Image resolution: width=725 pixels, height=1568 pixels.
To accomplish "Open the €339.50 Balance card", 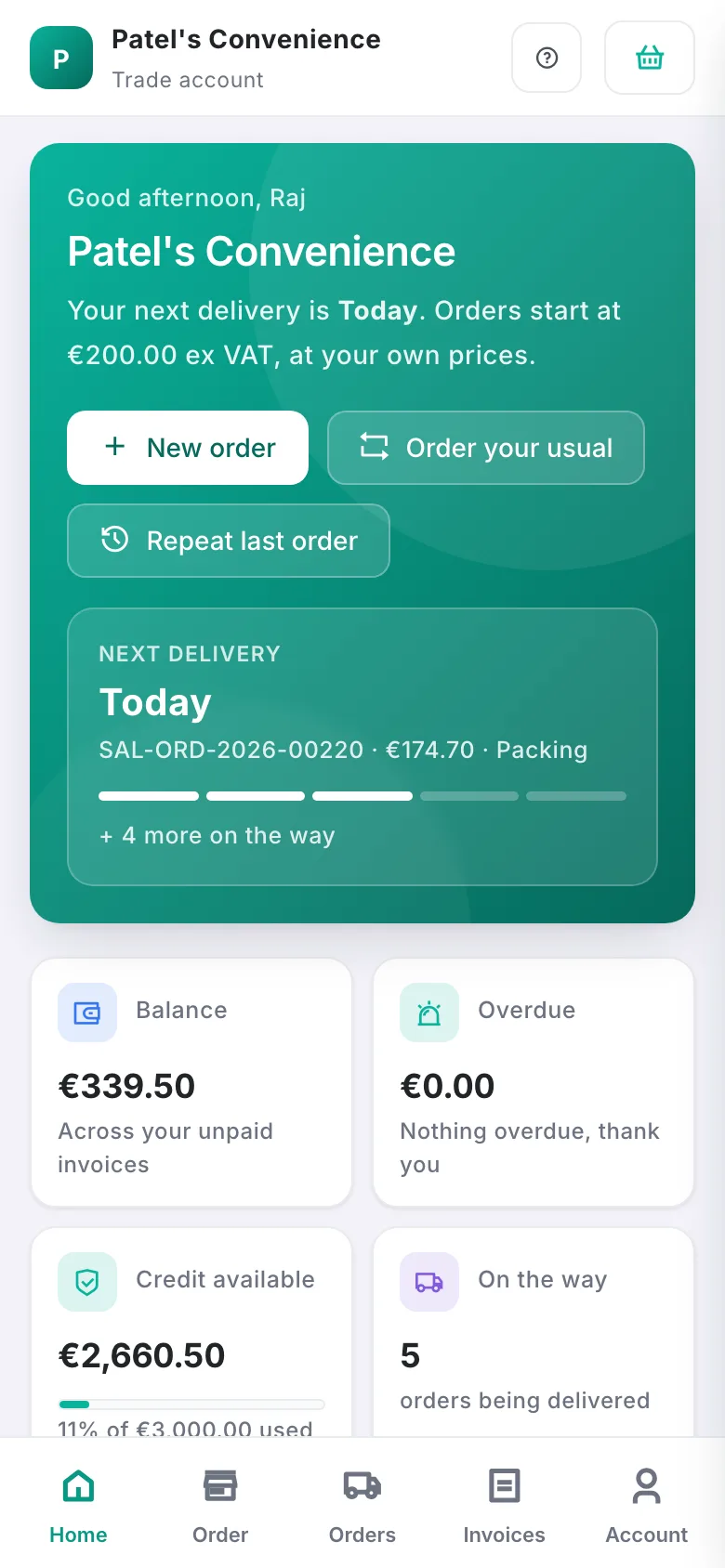I will [x=191, y=1083].
